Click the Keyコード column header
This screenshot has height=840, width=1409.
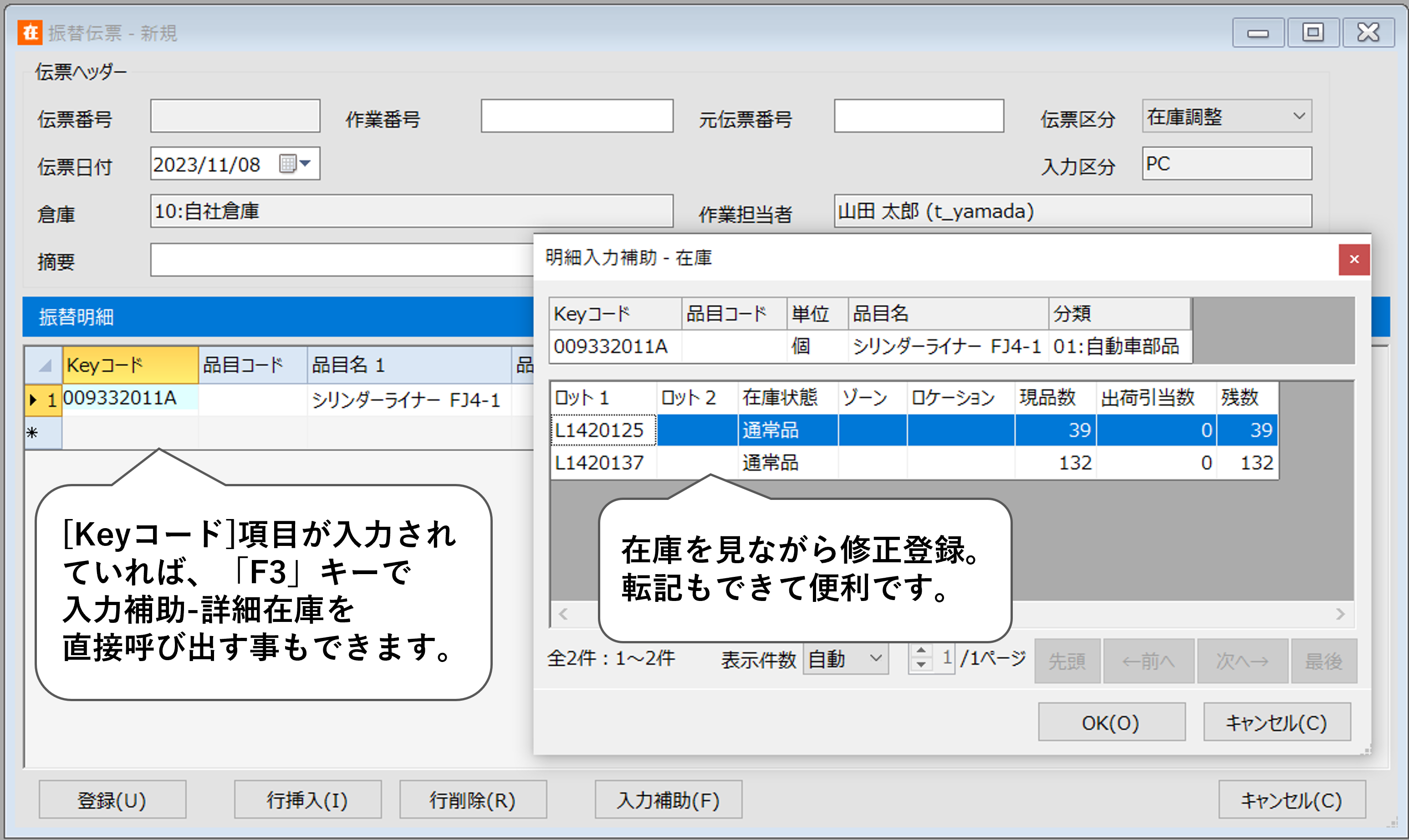click(x=130, y=365)
